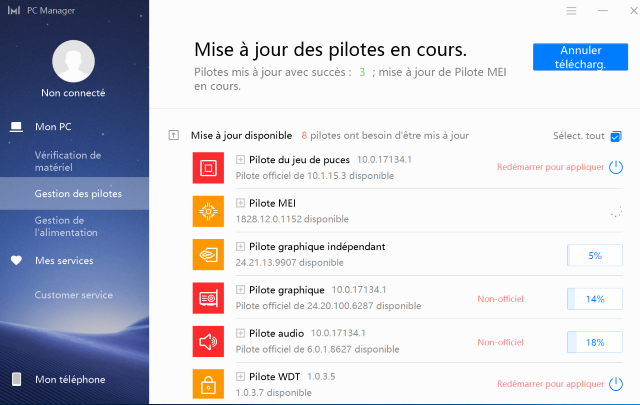Image resolution: width=640 pixels, height=405 pixels.
Task: Click Redémarrer pour appliquer for Pilote du jeu de puces
Action: (550, 167)
